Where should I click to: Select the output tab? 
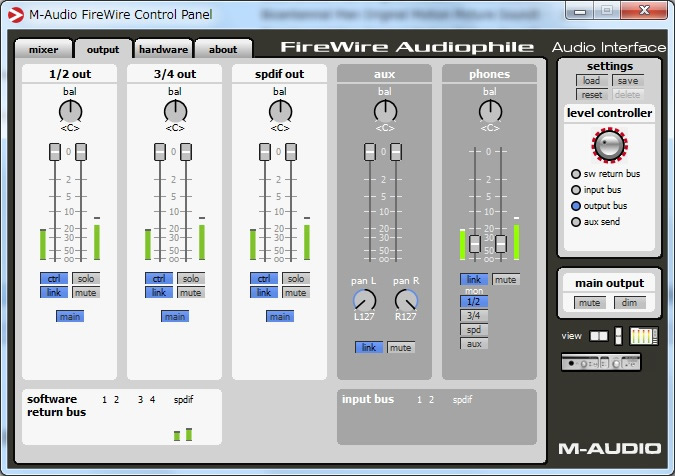[x=103, y=49]
